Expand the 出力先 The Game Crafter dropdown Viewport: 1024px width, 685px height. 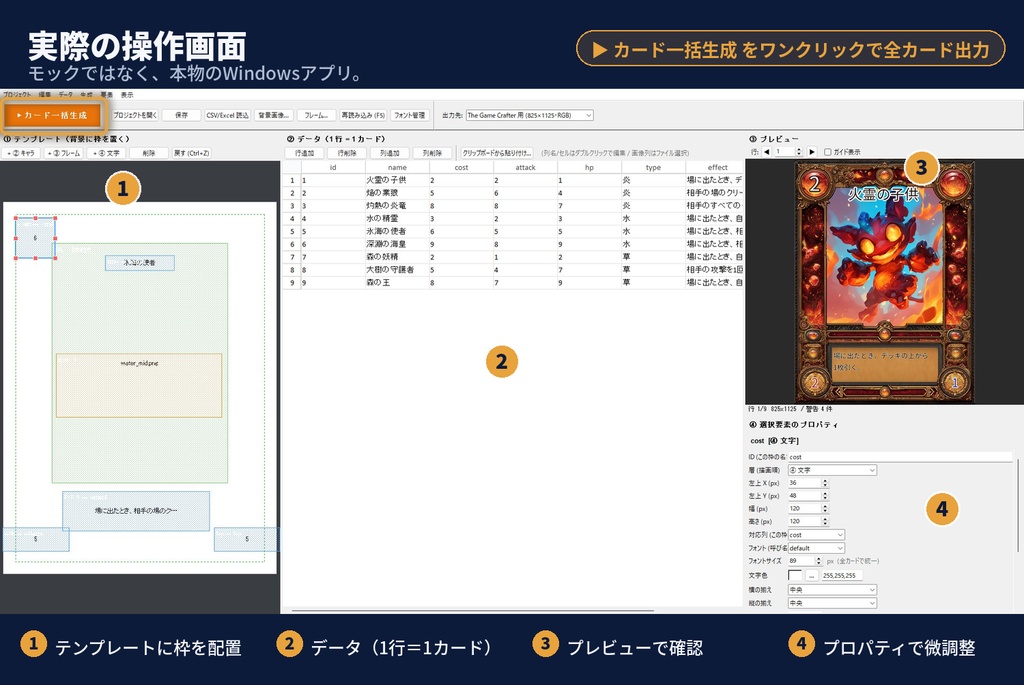(529, 115)
